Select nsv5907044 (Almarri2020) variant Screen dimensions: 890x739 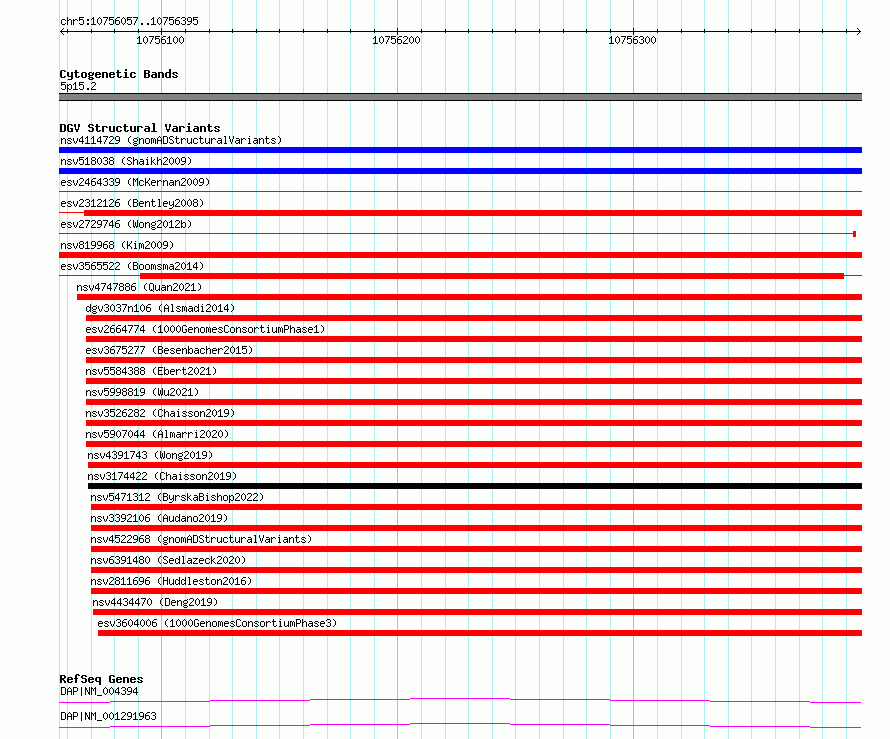(157, 434)
